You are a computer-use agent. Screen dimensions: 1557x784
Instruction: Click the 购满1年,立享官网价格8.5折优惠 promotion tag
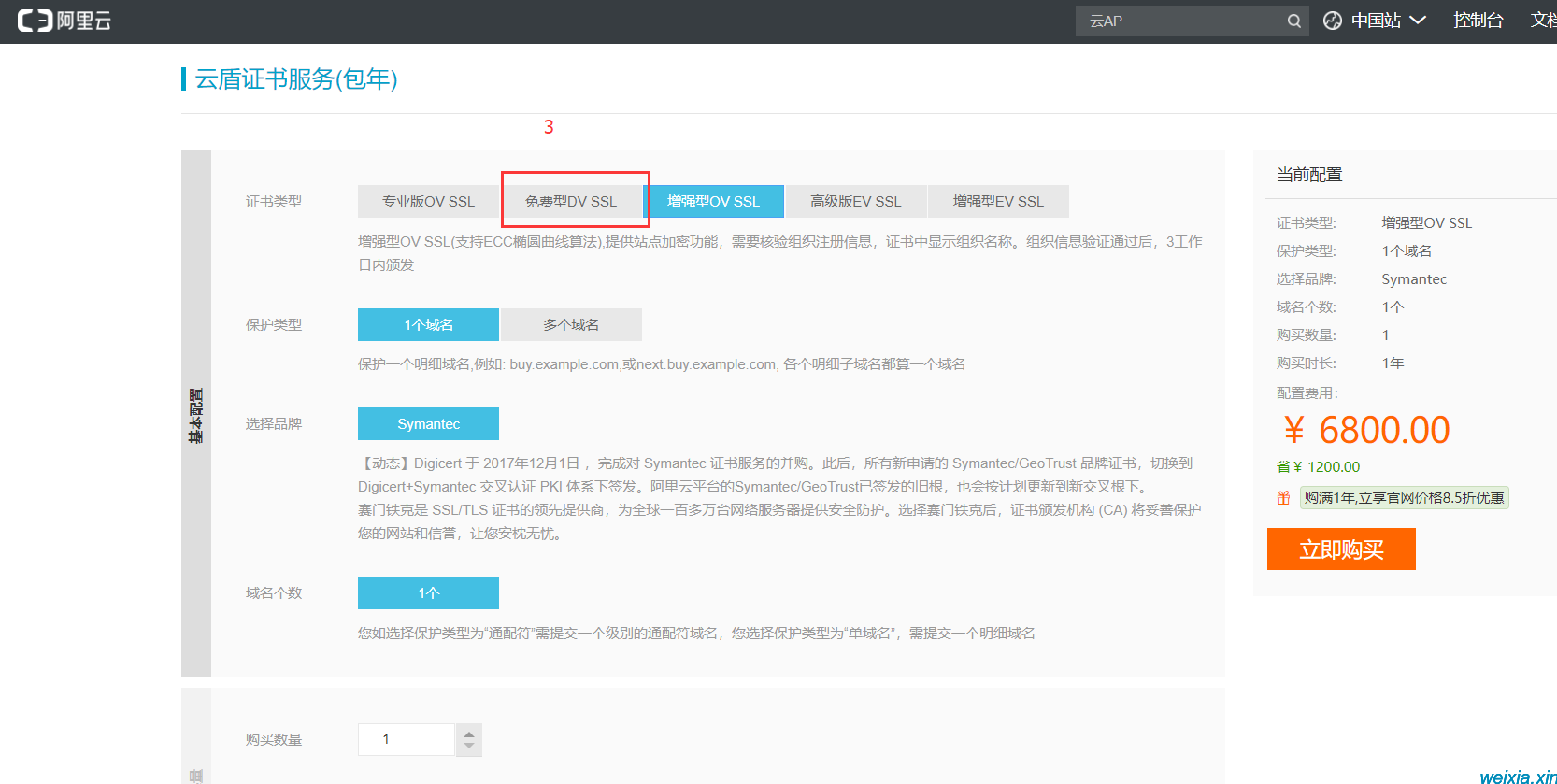click(1404, 498)
